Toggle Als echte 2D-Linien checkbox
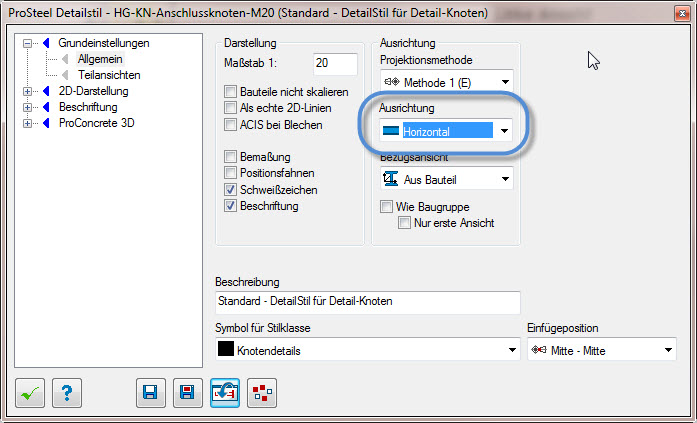Image resolution: width=697 pixels, height=423 pixels. 230,108
